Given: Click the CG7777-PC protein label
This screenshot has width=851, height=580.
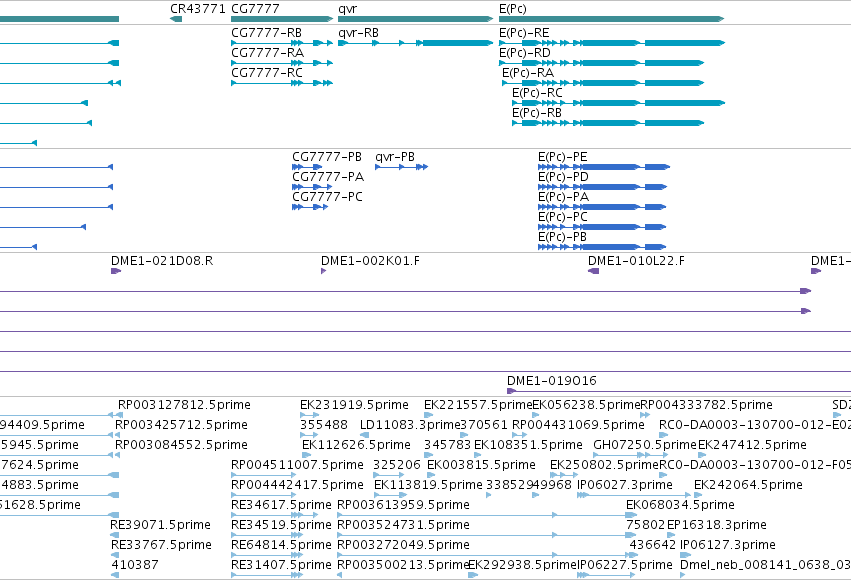Looking at the screenshot, I should (x=327, y=197).
